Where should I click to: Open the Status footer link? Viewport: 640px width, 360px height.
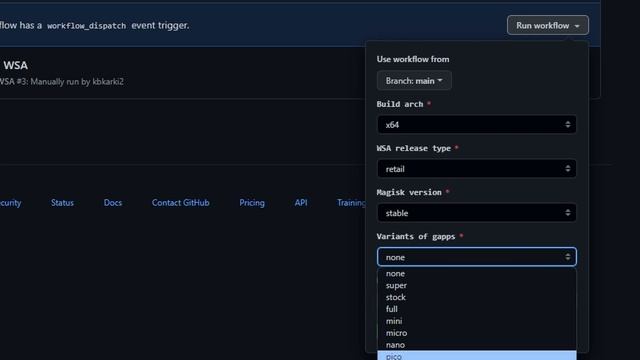pos(62,202)
